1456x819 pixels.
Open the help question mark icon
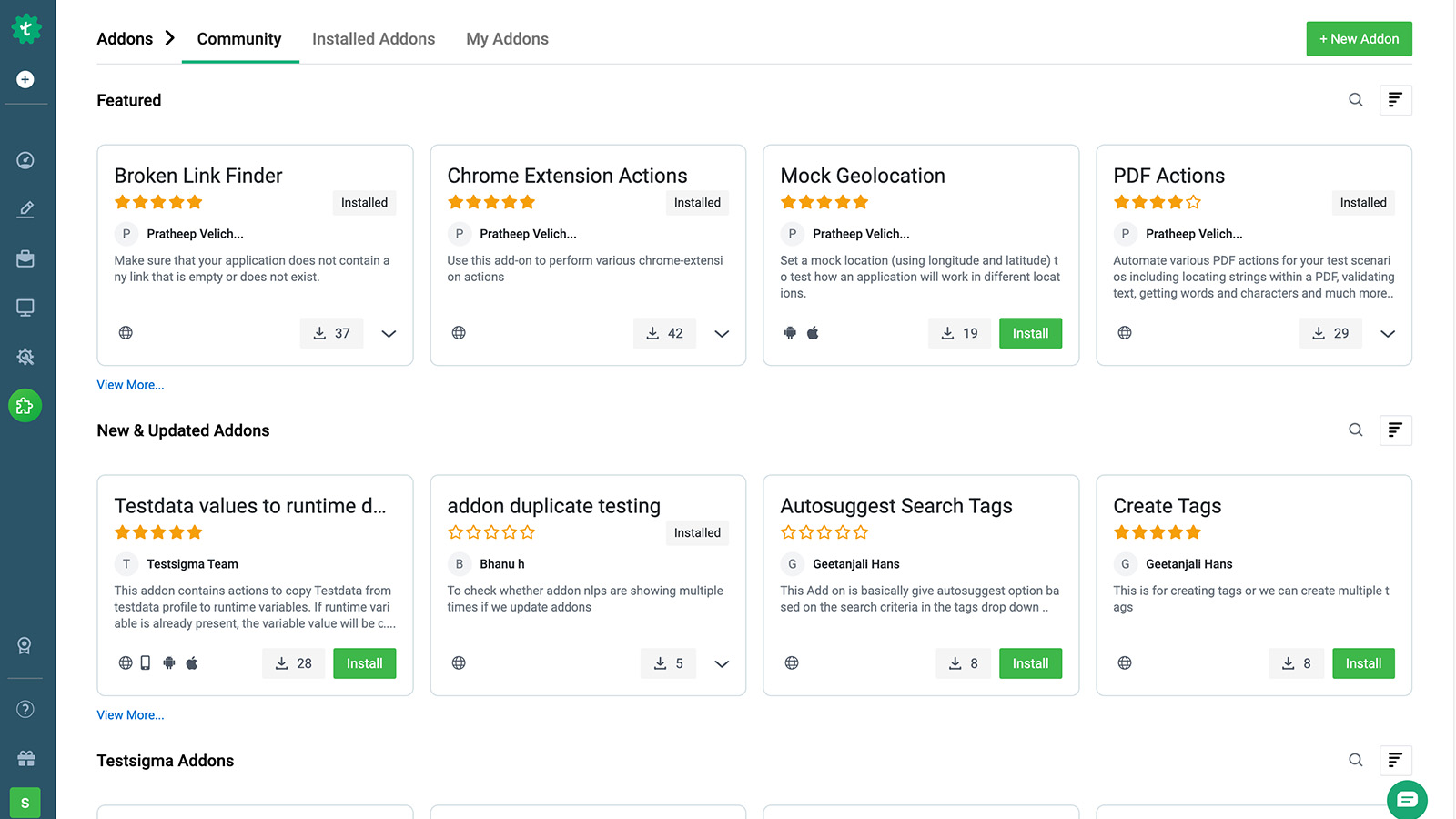tap(25, 710)
